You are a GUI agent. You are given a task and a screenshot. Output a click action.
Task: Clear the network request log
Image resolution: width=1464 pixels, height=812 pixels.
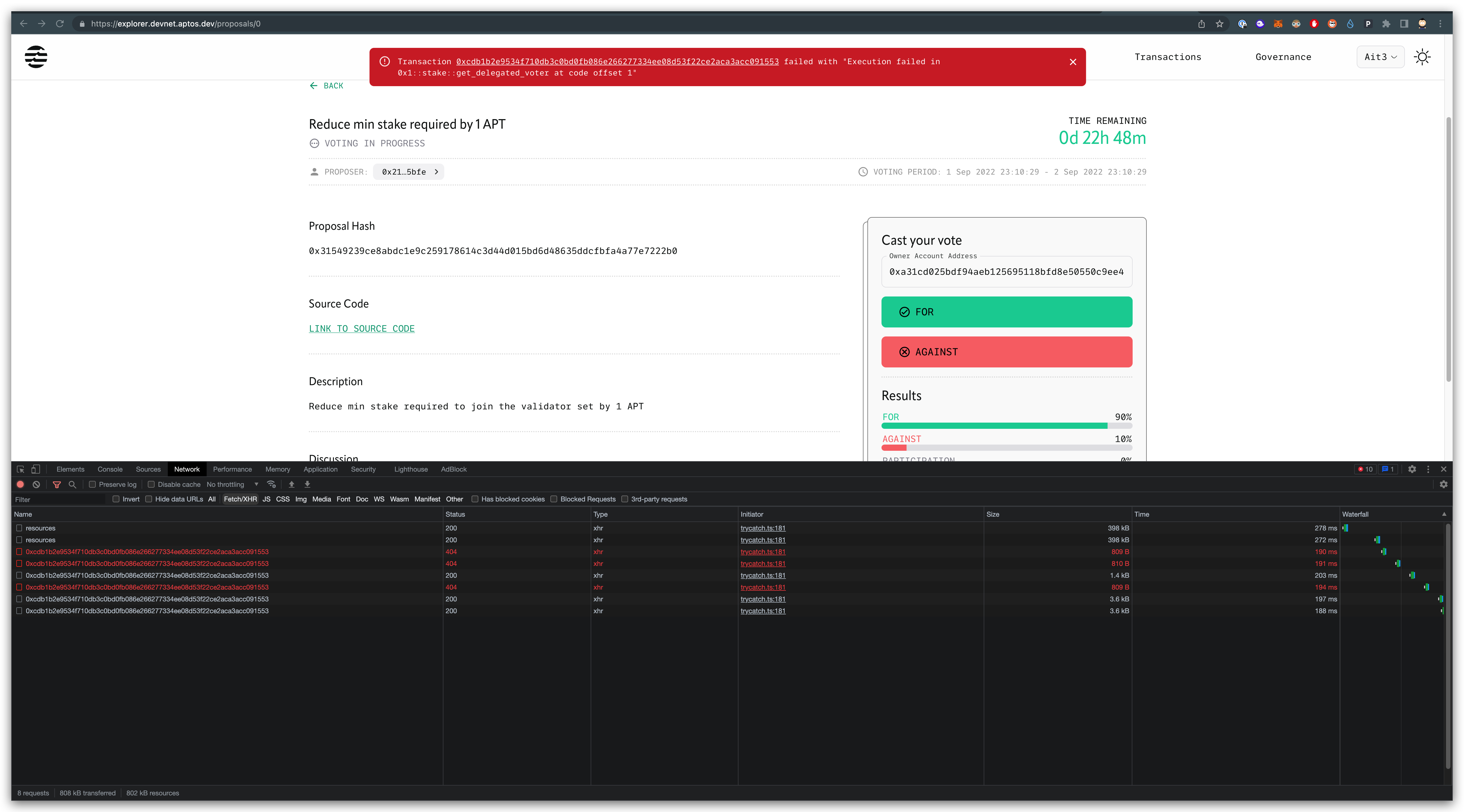36,484
